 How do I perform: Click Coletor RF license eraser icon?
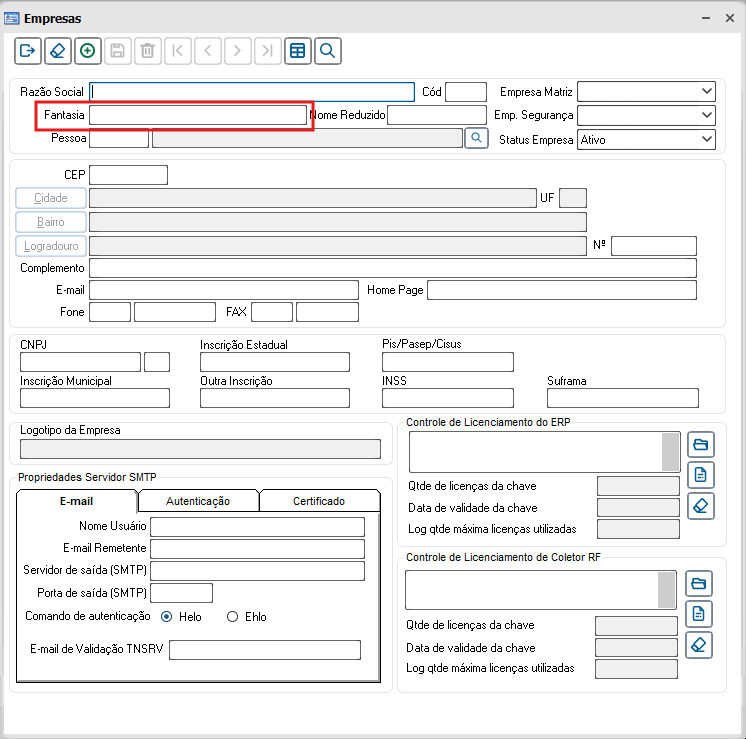(x=698, y=645)
